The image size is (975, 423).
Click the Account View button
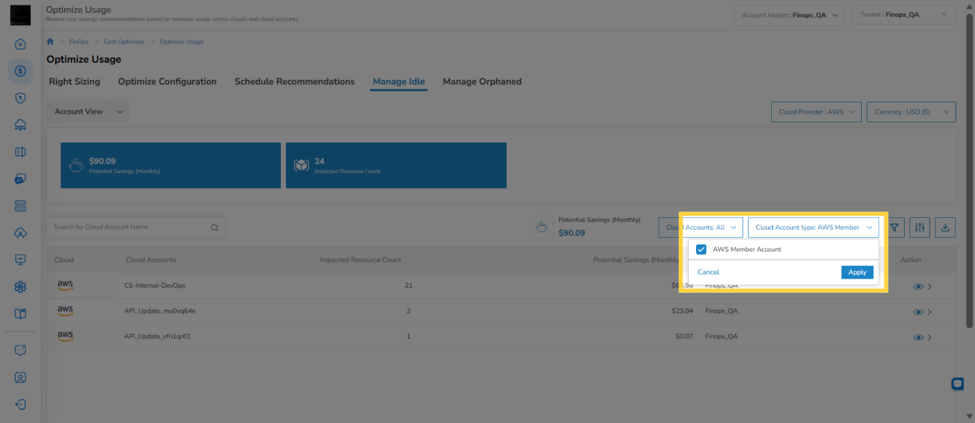coord(78,111)
